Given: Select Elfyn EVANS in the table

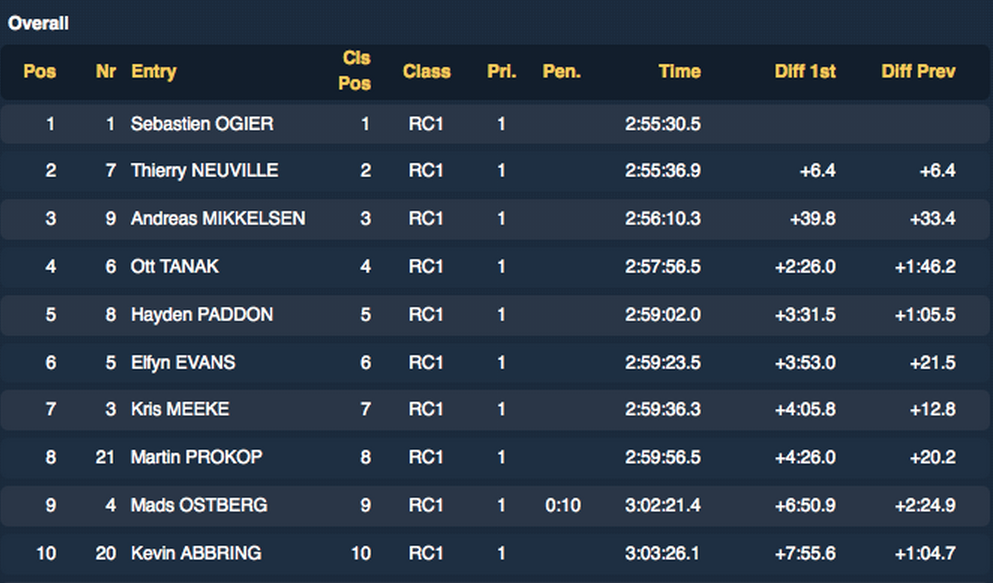Looking at the screenshot, I should 183,362.
